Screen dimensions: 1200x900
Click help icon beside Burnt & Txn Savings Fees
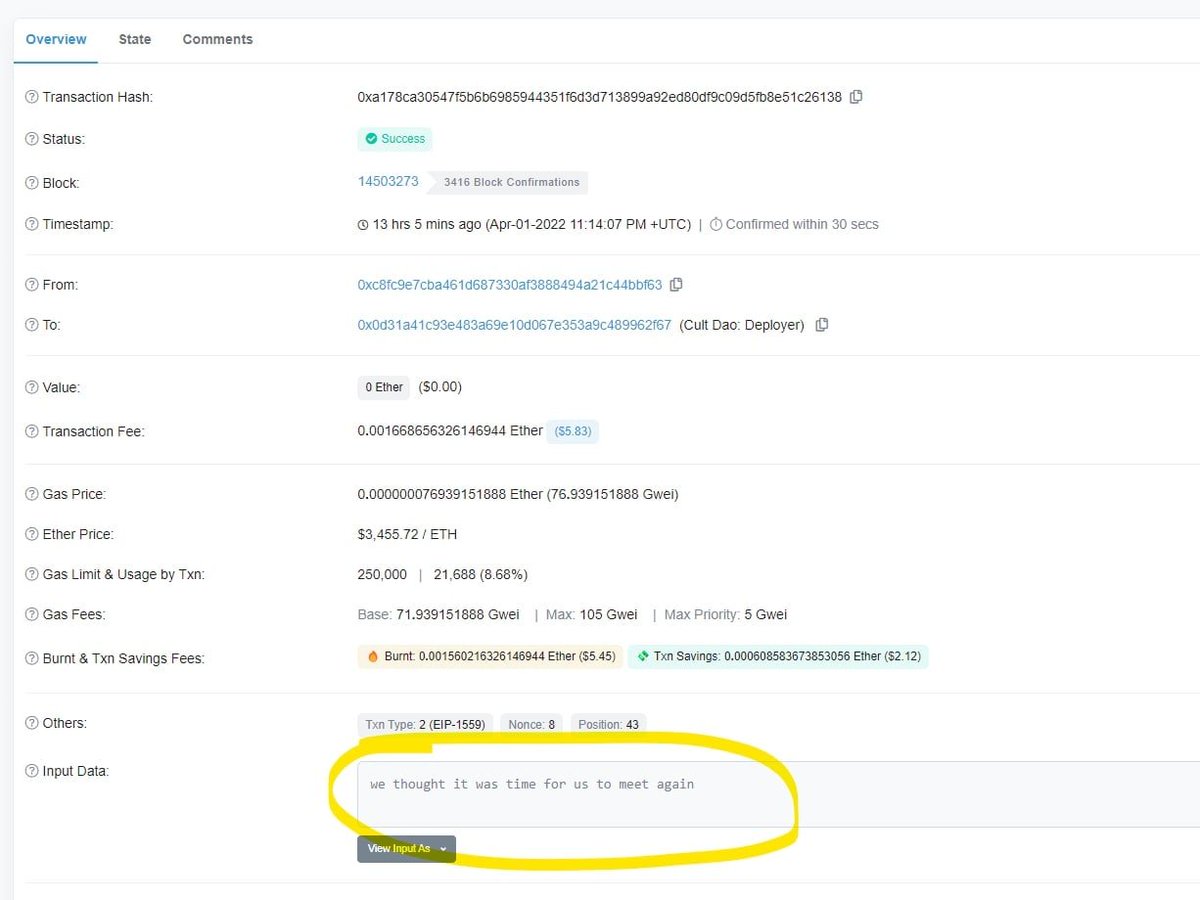point(32,658)
